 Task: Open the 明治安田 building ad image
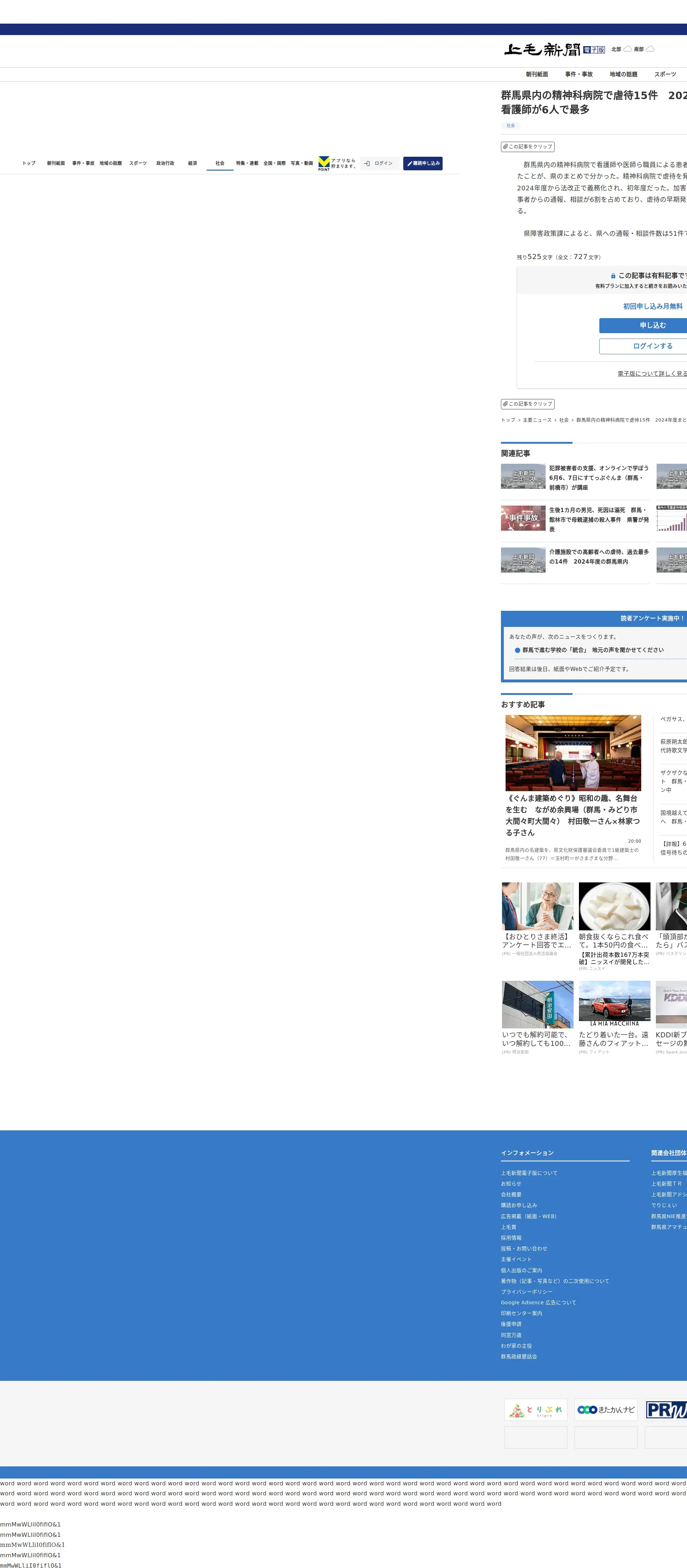click(x=537, y=1004)
